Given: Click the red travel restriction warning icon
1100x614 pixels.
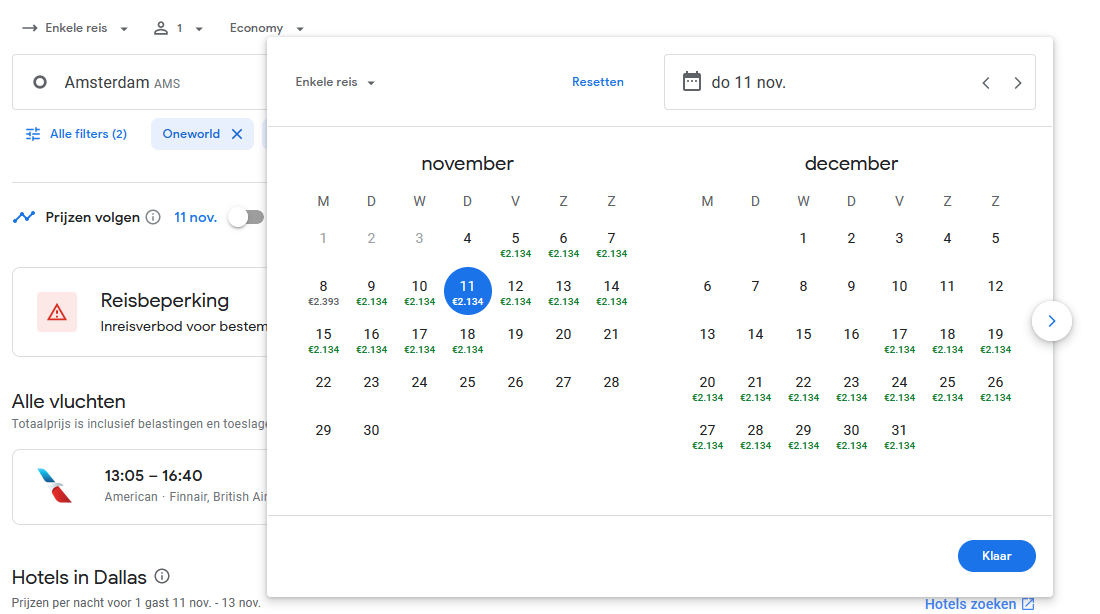Looking at the screenshot, I should coord(57,312).
